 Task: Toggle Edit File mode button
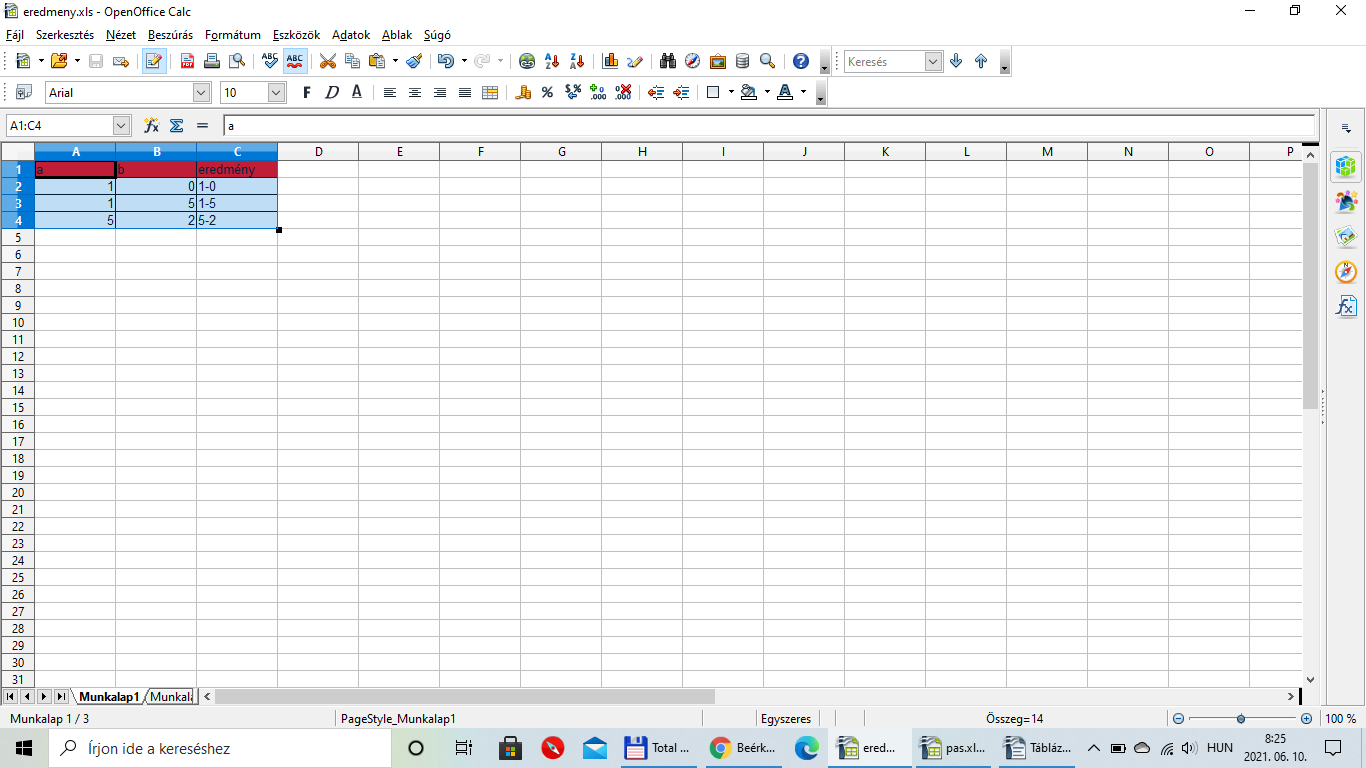(x=154, y=61)
